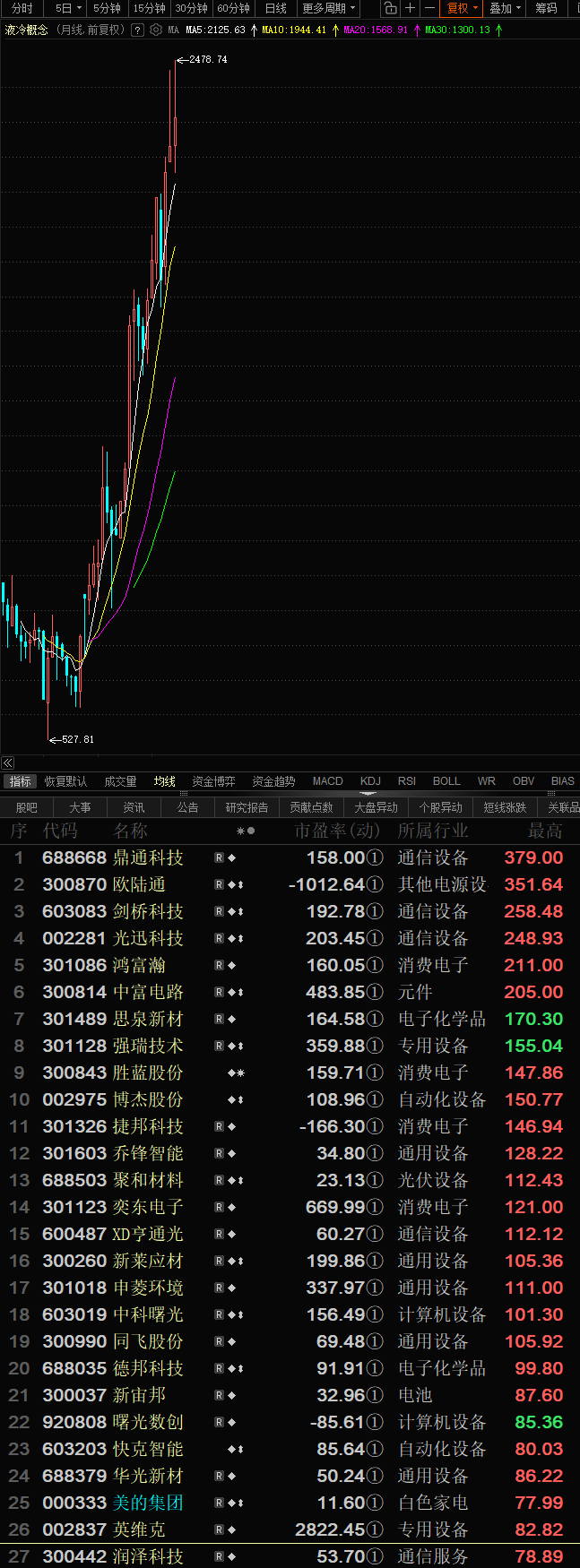Click stock code 301489
This screenshot has height=1568, width=580.
click(74, 1019)
